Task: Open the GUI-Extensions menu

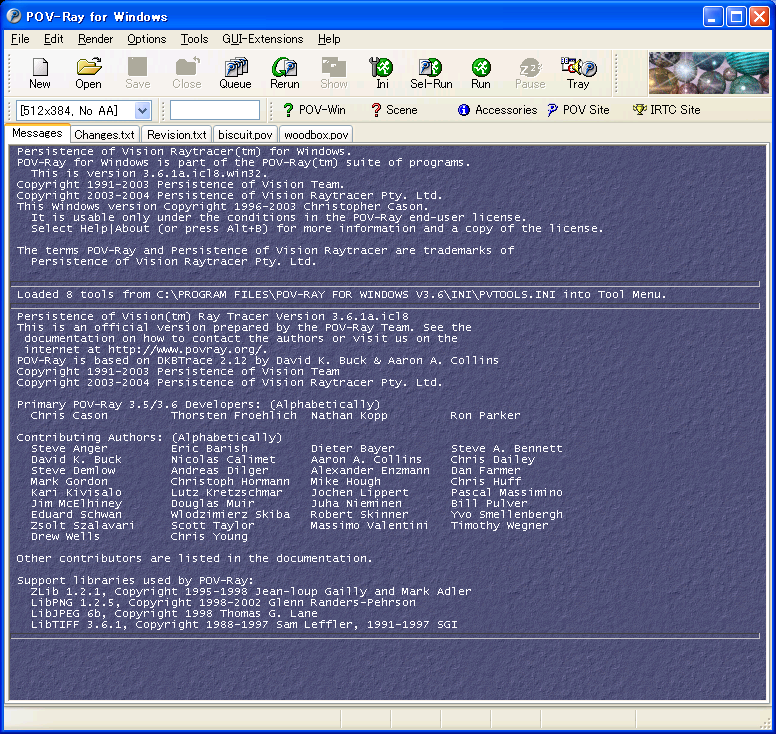Action: click(x=263, y=39)
